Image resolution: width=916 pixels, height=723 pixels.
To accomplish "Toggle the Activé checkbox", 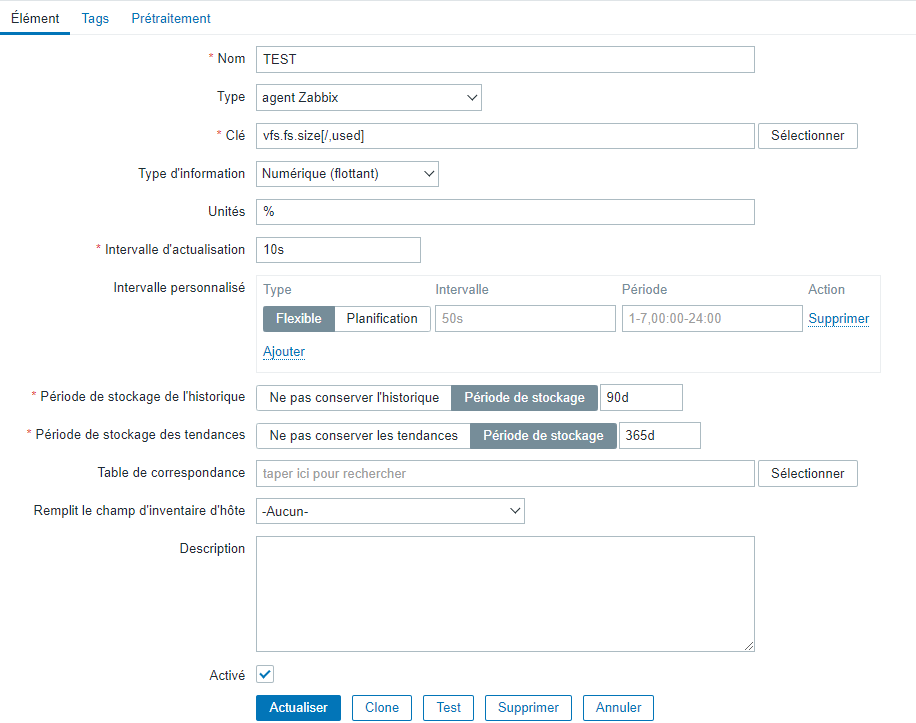I will pos(266,675).
